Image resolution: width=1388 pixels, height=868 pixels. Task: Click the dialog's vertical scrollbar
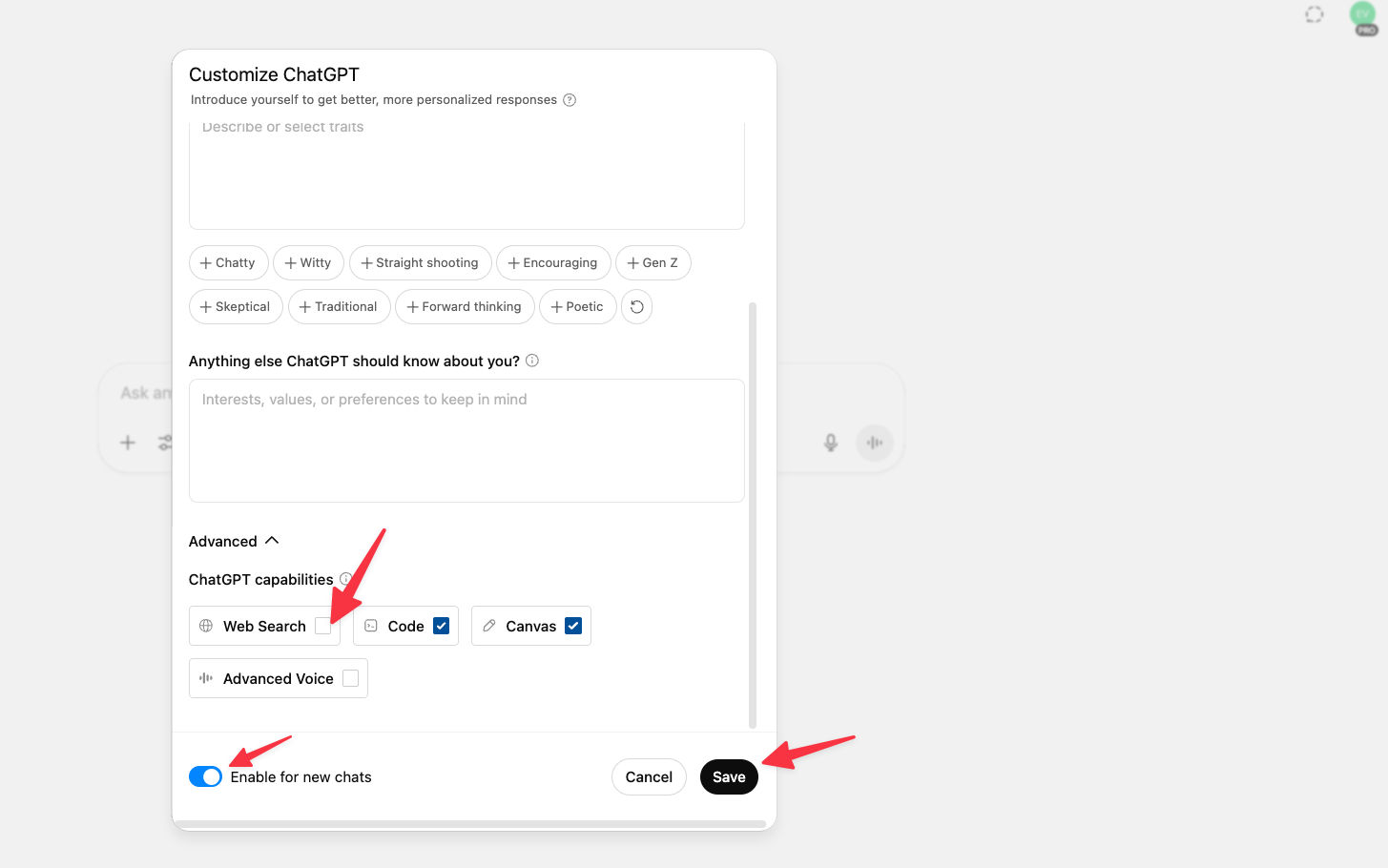tap(753, 515)
